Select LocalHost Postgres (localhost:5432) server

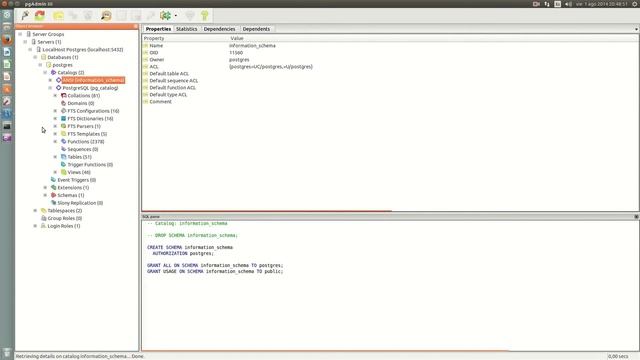[x=83, y=49]
